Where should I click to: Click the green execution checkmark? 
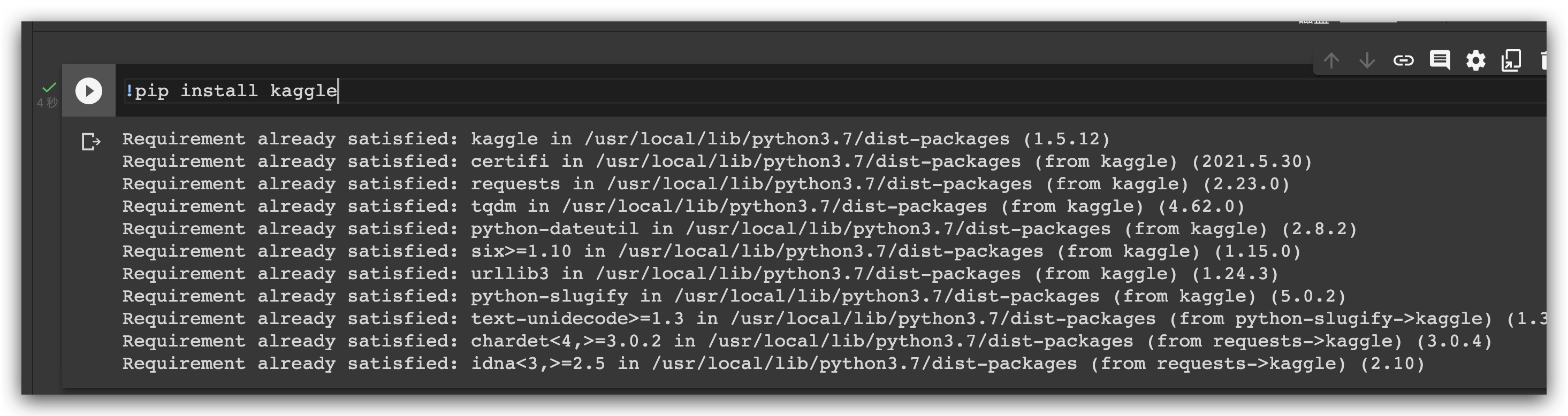pos(49,88)
